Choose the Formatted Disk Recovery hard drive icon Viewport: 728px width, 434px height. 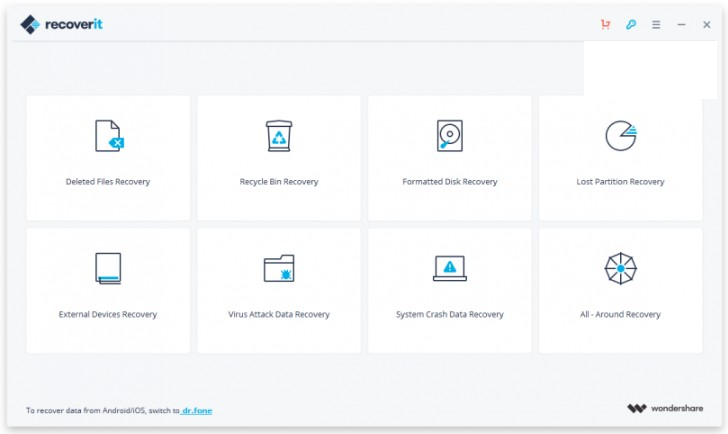tap(450, 136)
